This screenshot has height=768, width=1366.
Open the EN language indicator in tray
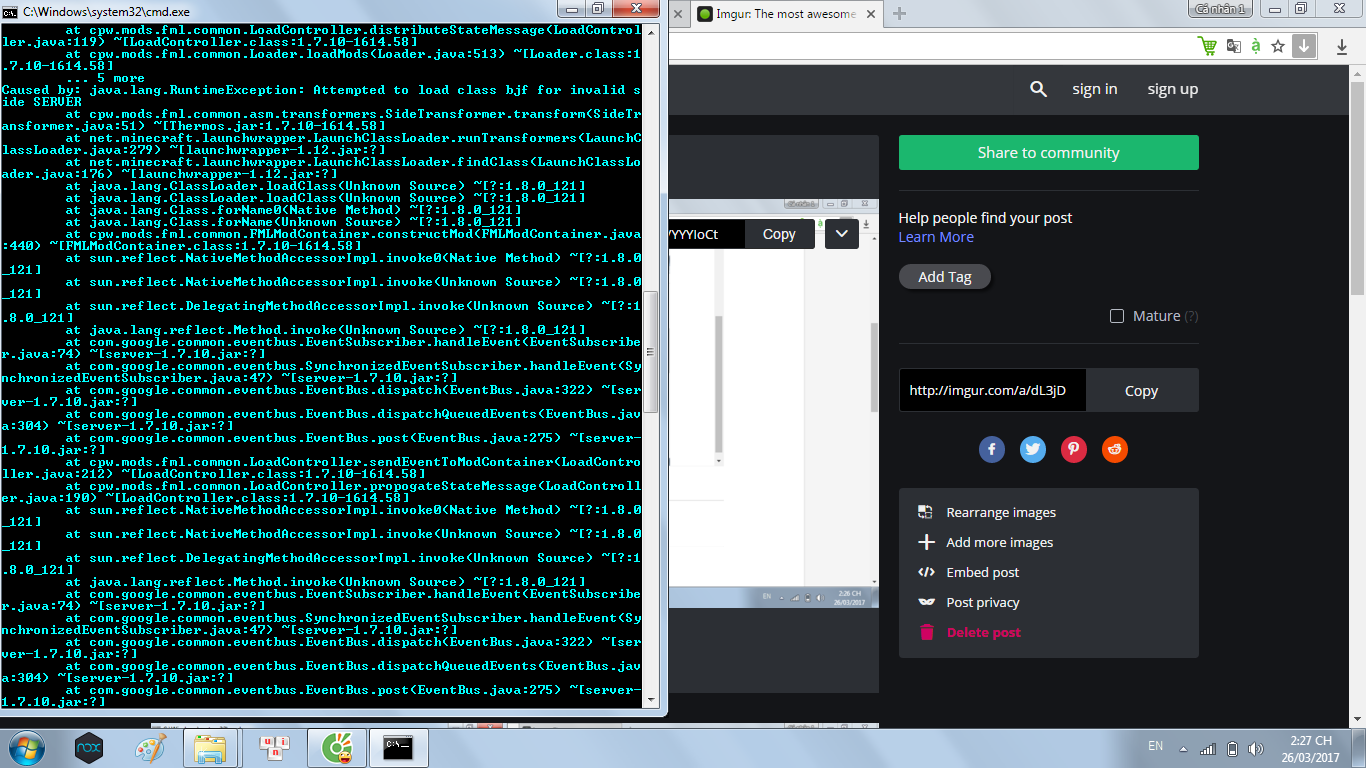click(x=1155, y=746)
